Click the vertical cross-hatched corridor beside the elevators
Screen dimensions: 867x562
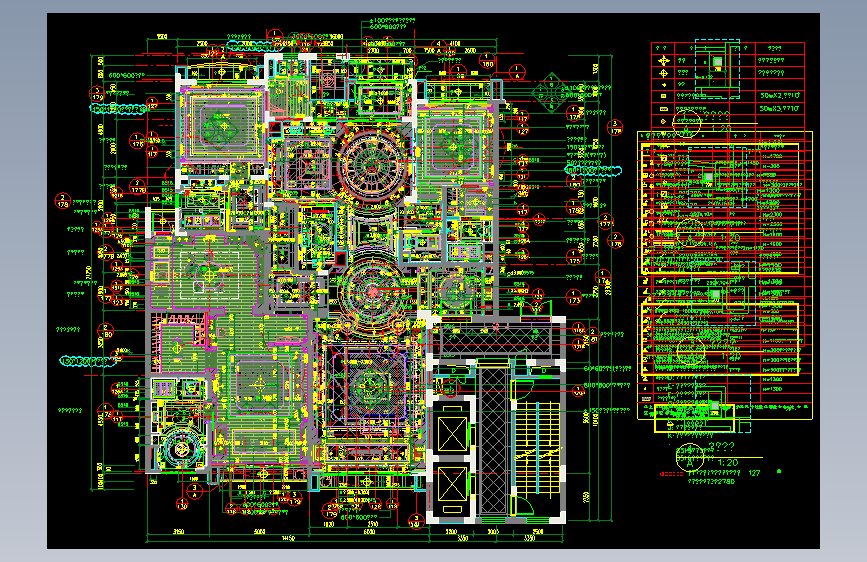click(493, 440)
